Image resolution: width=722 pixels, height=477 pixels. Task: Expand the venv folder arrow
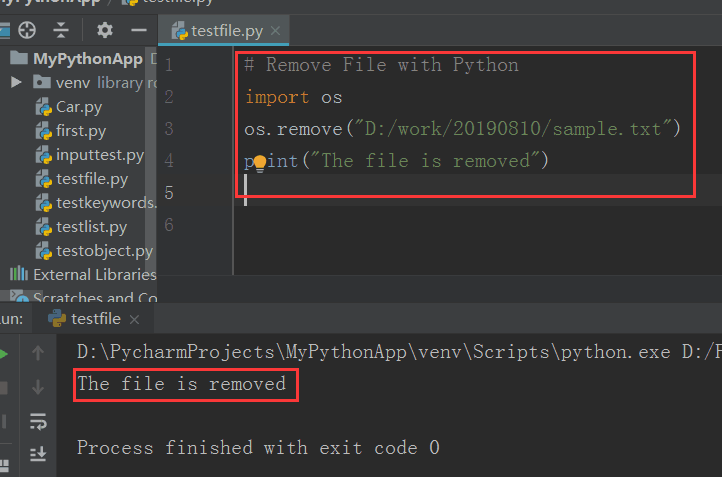point(16,82)
